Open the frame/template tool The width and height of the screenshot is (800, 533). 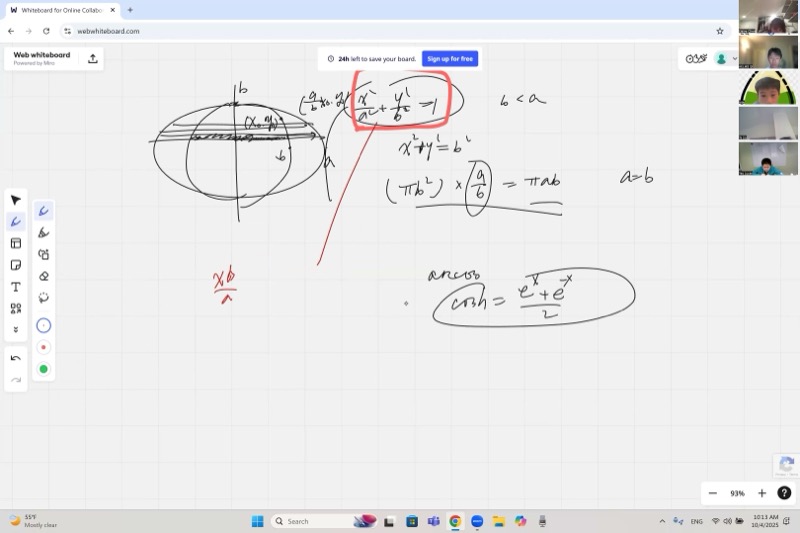coord(16,243)
